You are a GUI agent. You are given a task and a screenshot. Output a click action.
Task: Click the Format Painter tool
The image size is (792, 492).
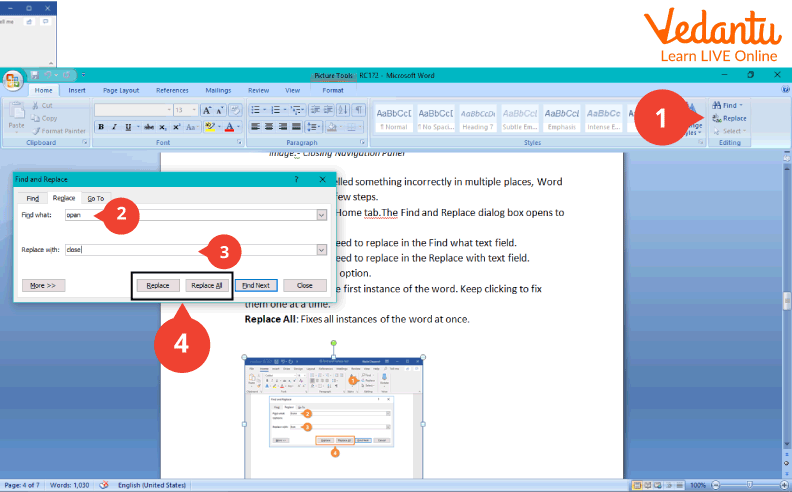(x=62, y=130)
